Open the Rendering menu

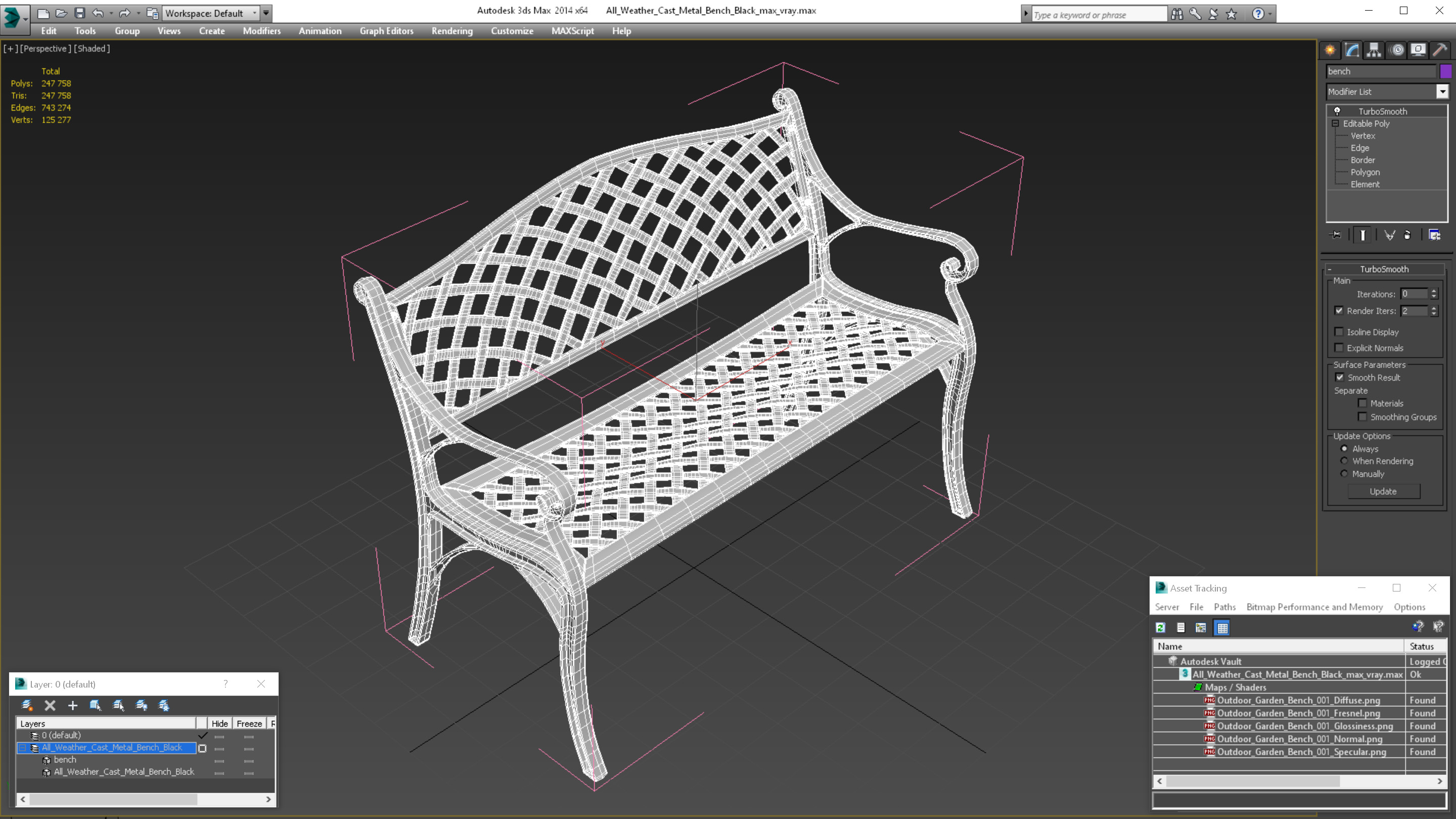pos(451,31)
